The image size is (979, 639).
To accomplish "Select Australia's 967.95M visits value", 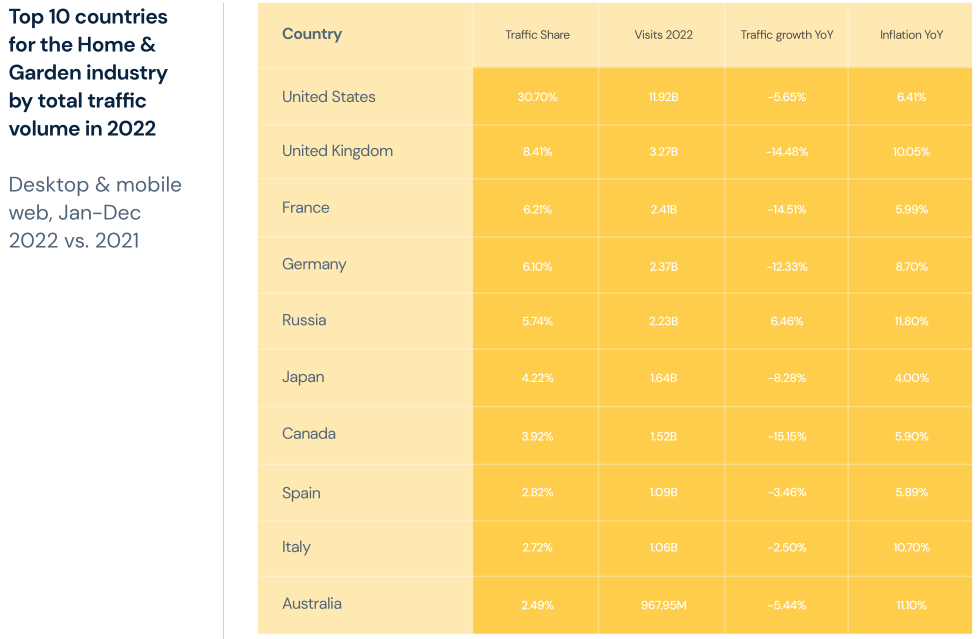I will [663, 605].
